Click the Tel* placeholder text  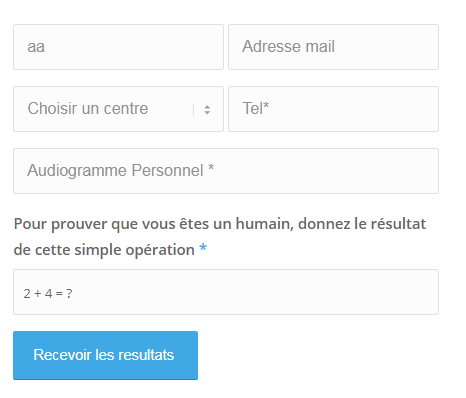tap(256, 108)
